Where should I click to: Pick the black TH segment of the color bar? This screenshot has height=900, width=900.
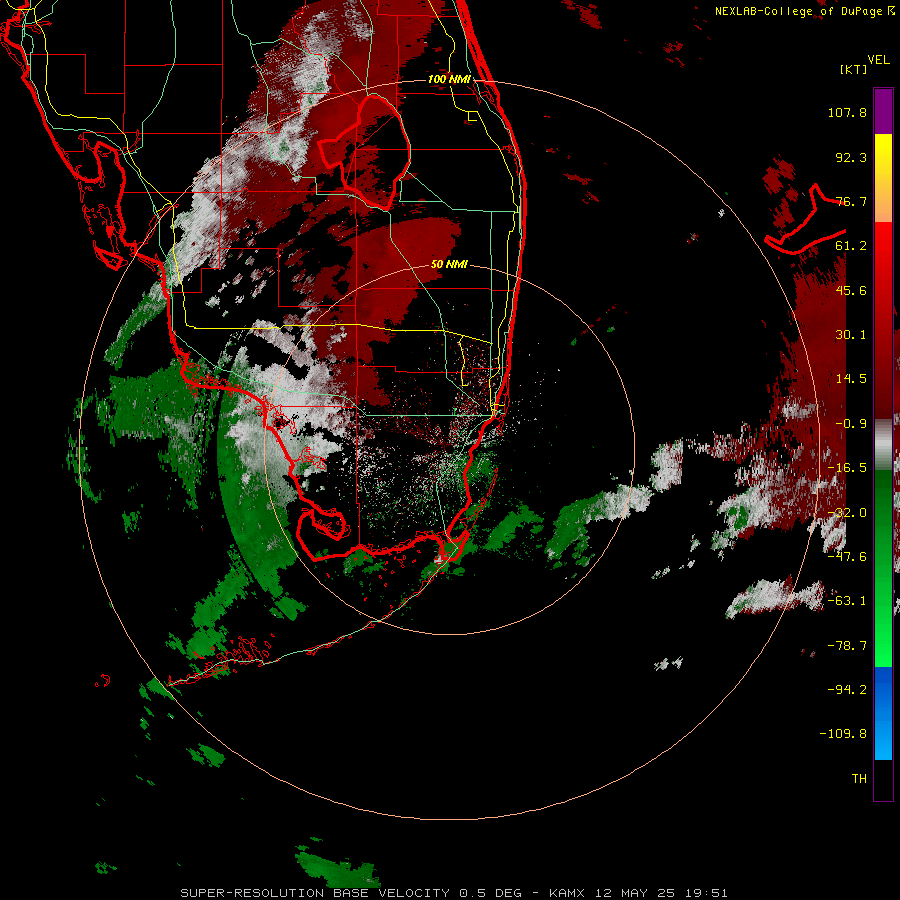coord(883,779)
